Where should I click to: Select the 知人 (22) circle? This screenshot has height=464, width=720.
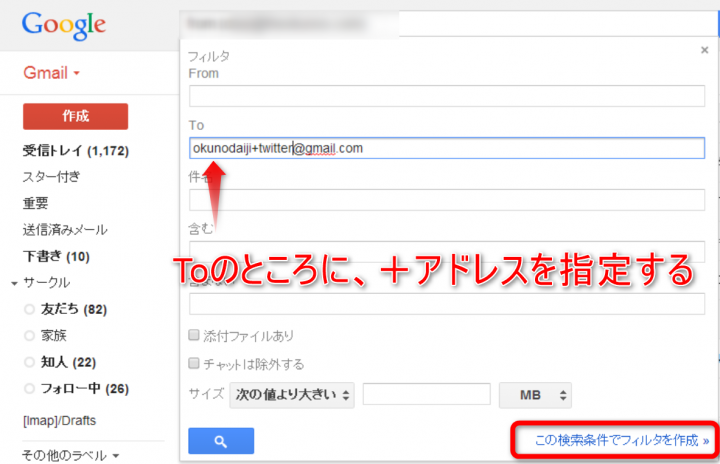tap(68, 362)
